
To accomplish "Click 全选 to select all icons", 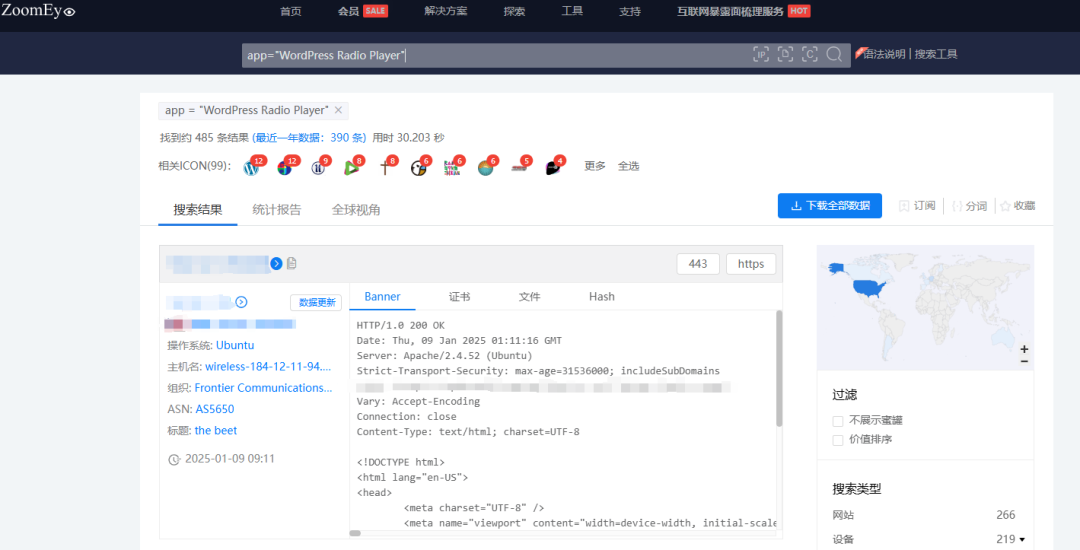I will (x=628, y=166).
